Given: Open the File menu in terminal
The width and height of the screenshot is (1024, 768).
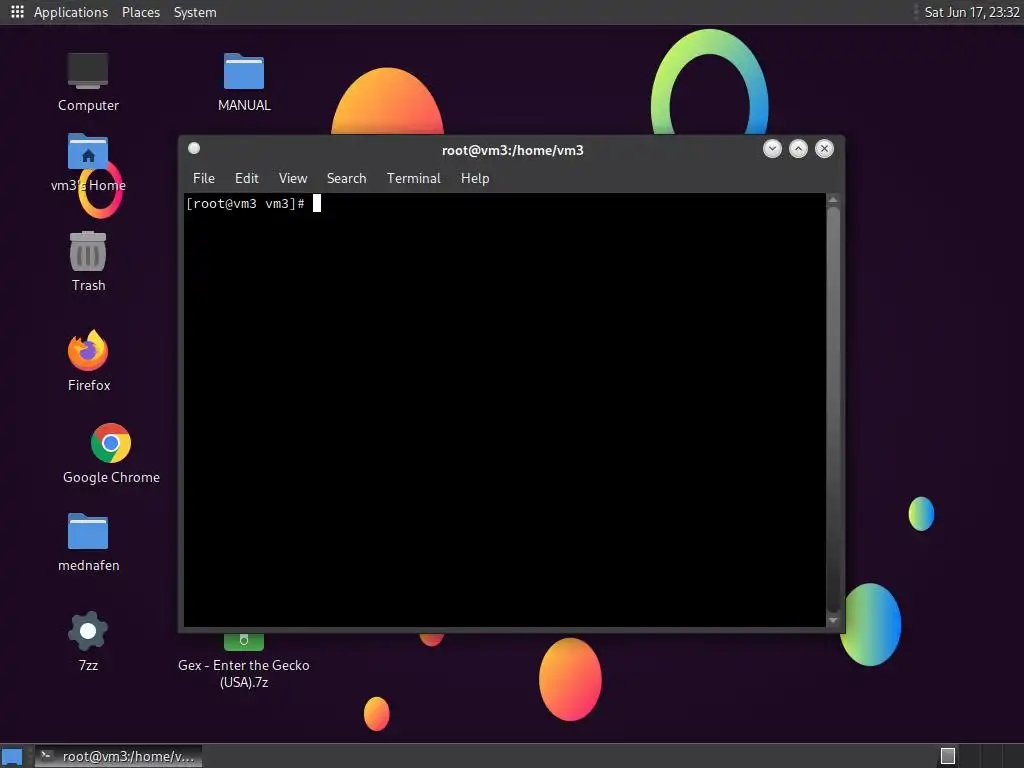Looking at the screenshot, I should tap(204, 178).
